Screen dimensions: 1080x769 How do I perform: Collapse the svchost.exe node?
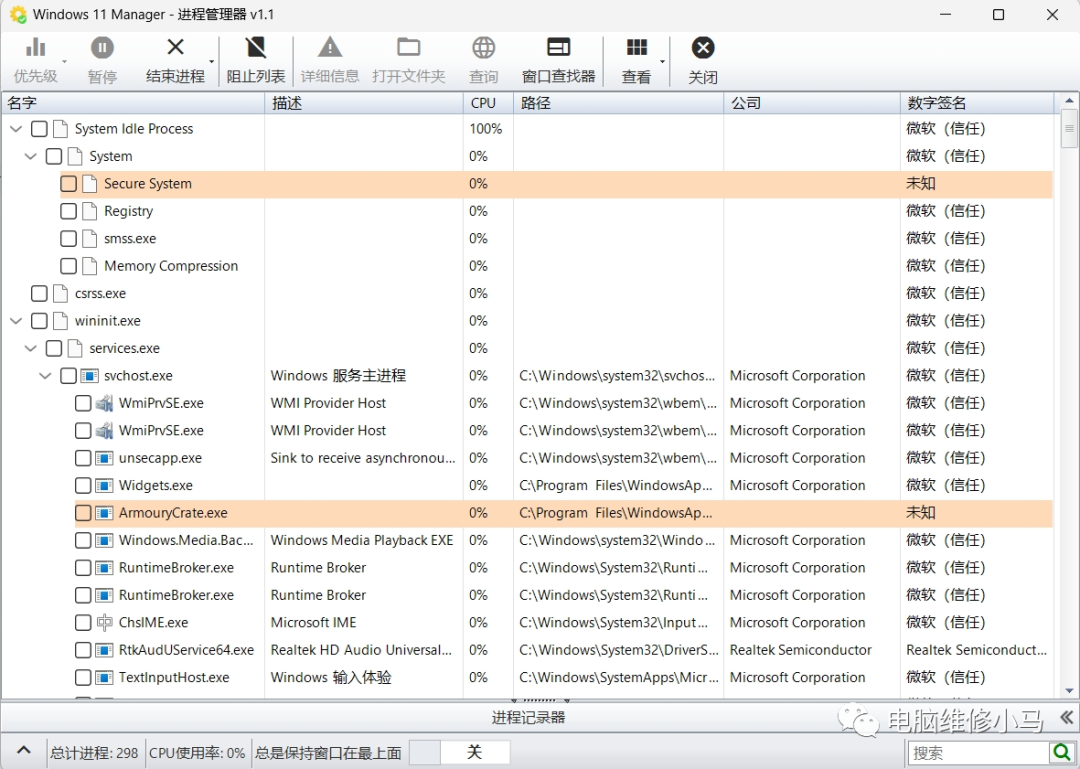tap(45, 376)
